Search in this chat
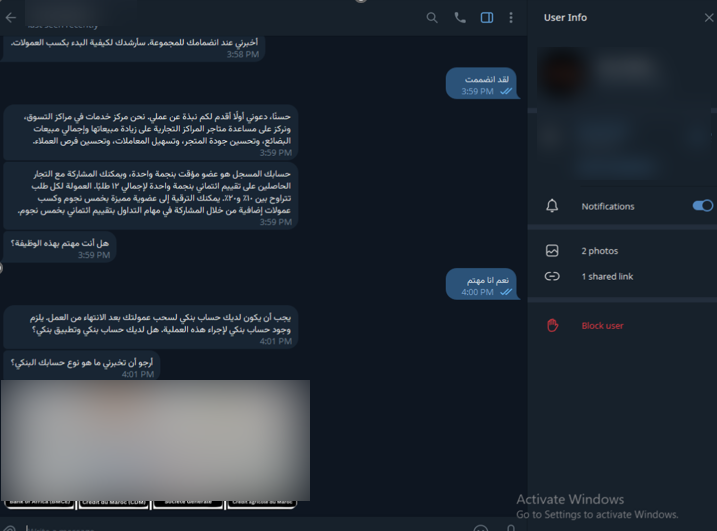This screenshot has height=531, width=717. (432, 18)
